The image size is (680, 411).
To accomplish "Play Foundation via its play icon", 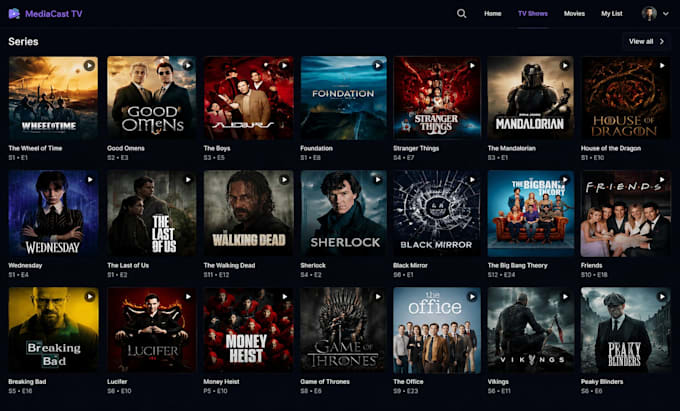I will (378, 65).
